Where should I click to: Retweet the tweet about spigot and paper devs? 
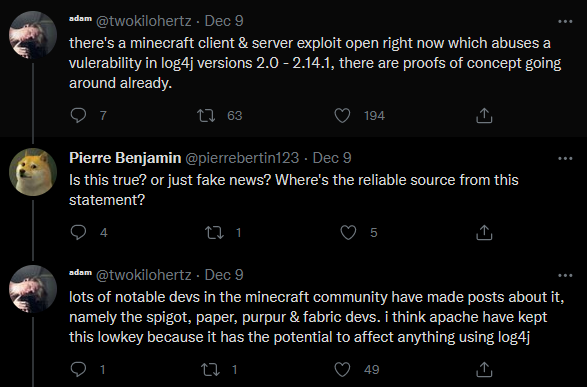210,369
